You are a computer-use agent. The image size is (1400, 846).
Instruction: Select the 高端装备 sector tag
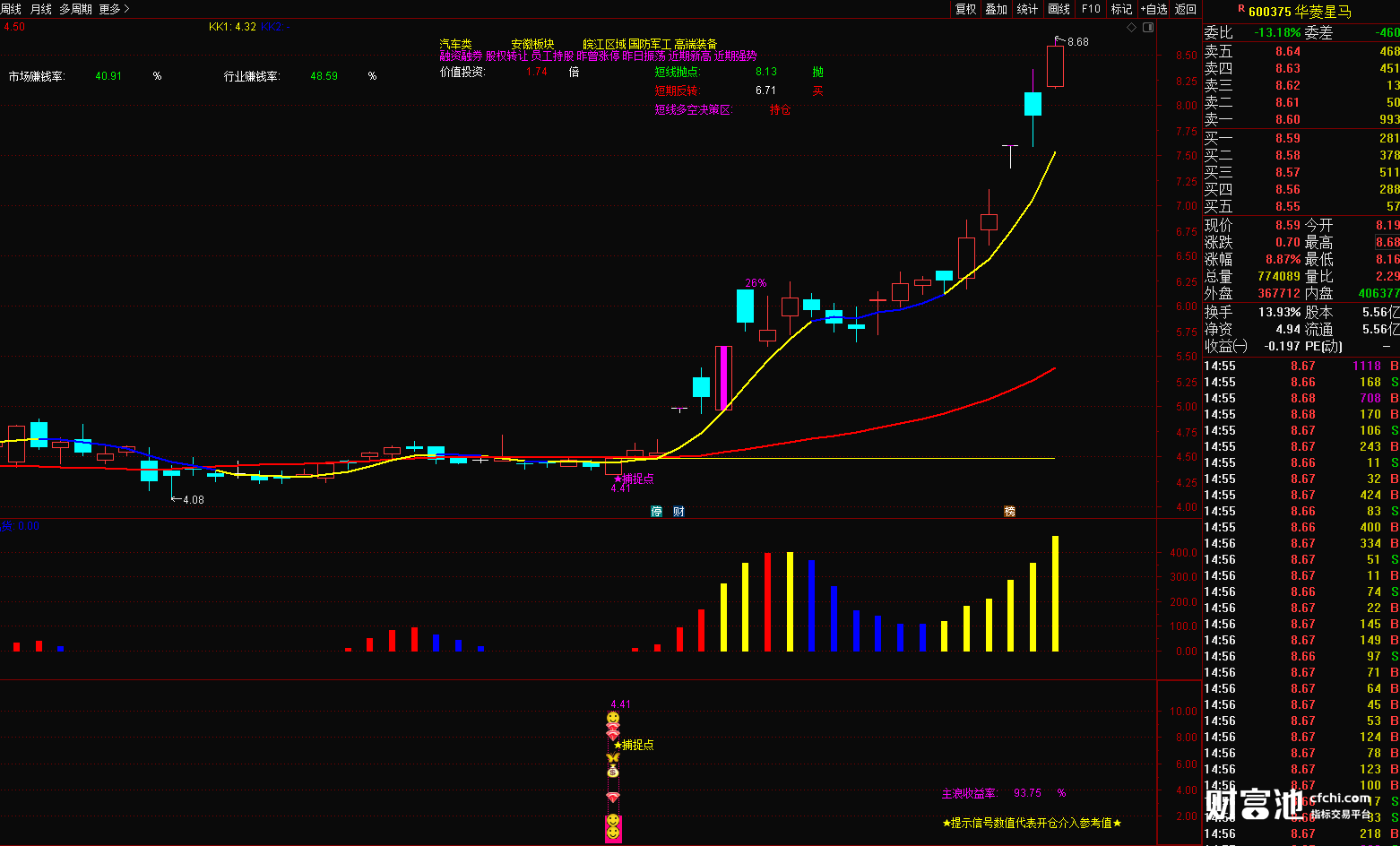pyautogui.click(x=696, y=44)
